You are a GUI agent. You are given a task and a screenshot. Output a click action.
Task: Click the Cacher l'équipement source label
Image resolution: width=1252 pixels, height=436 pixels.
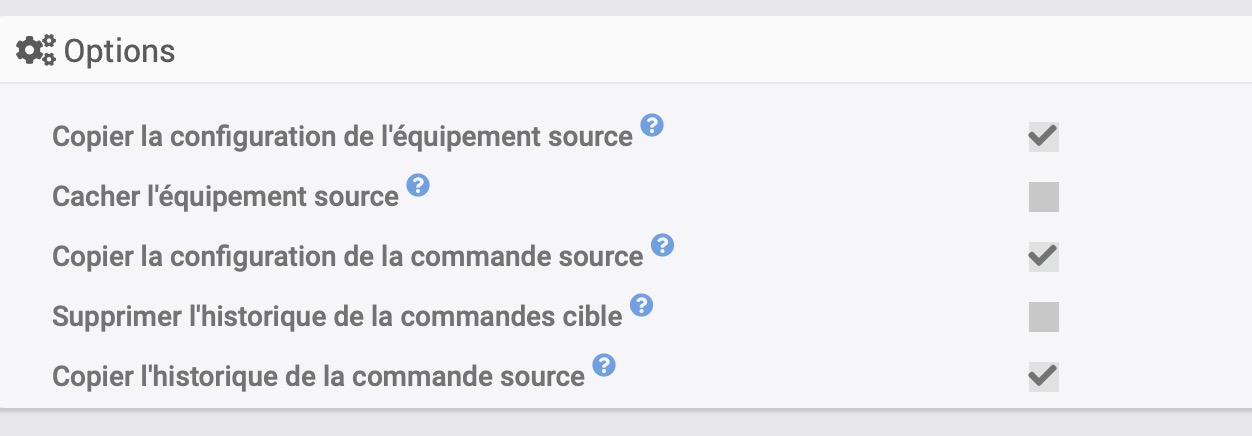(225, 197)
